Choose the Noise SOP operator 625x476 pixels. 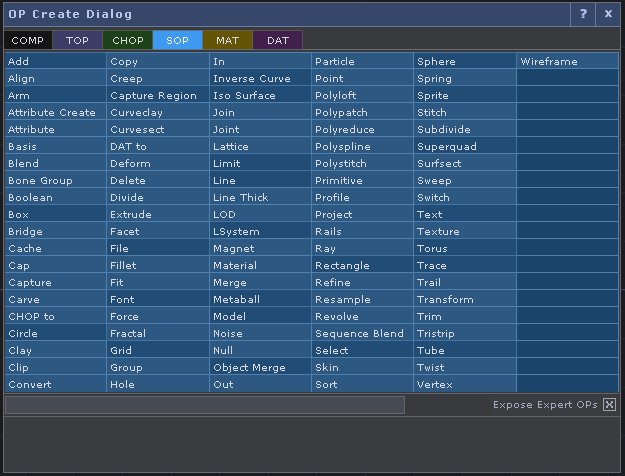(x=259, y=333)
